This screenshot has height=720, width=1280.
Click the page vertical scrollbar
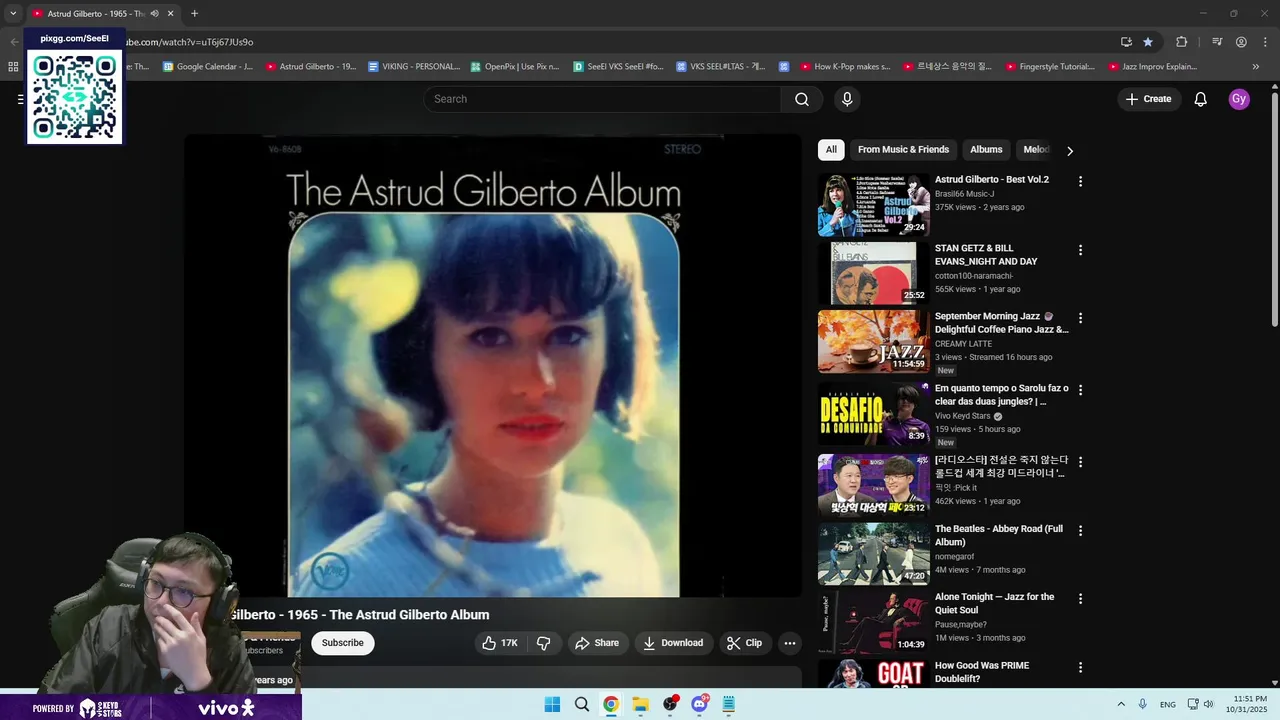1274,210
